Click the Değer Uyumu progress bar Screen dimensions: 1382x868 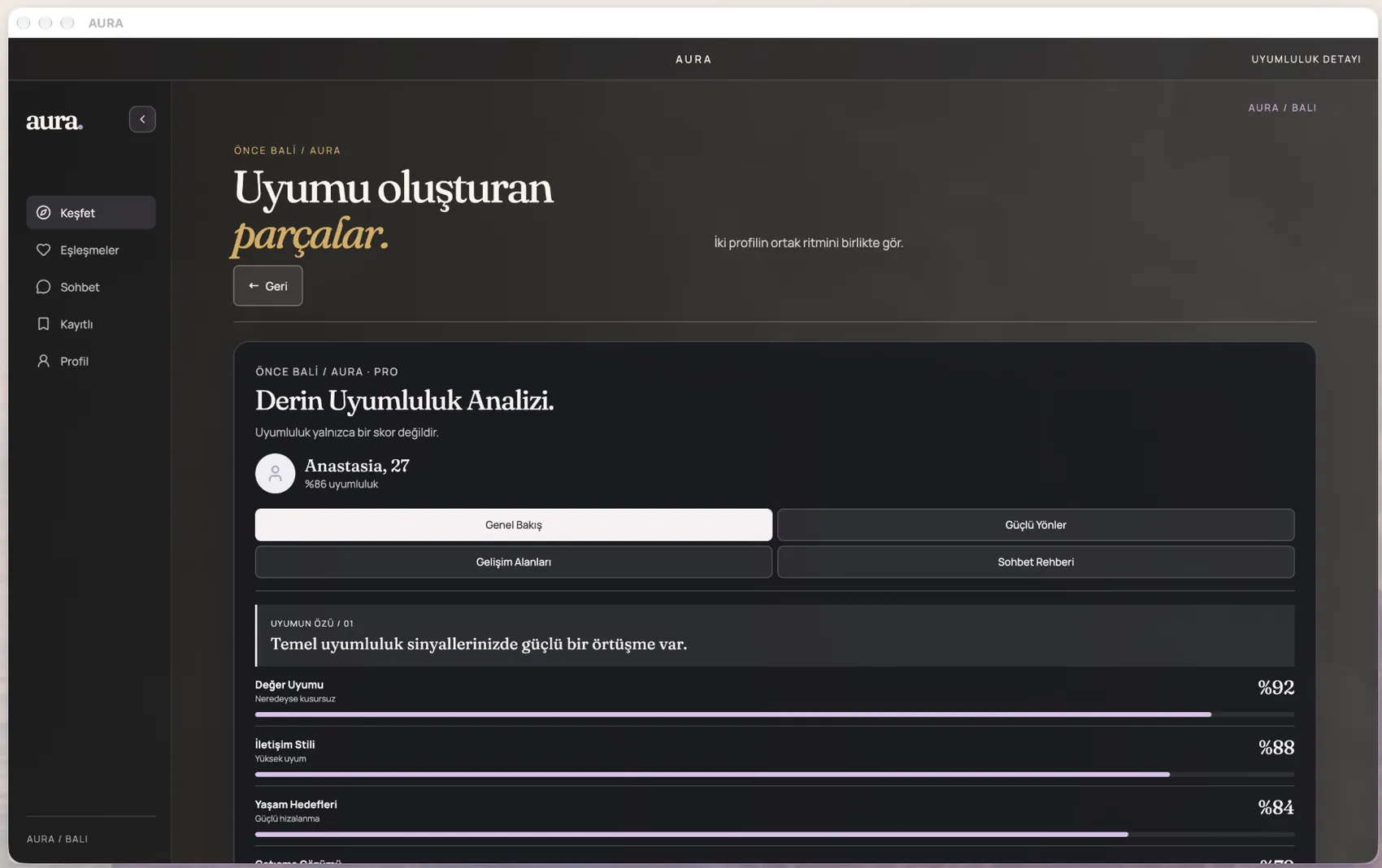click(774, 714)
